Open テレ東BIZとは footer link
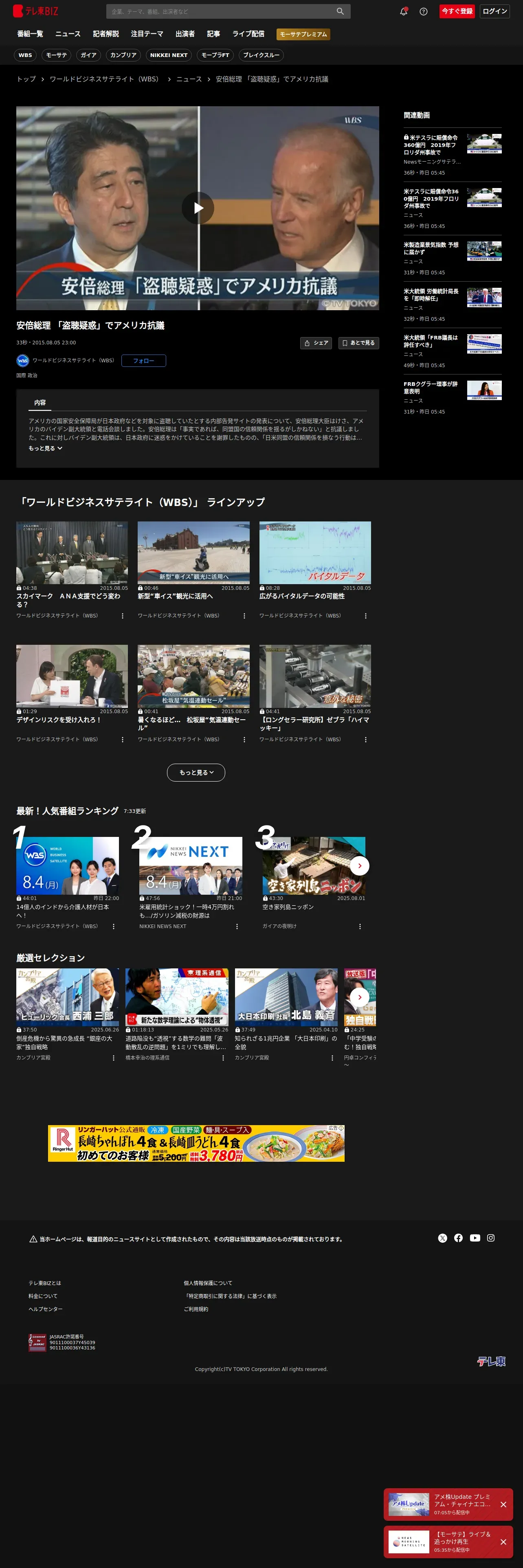The image size is (523, 1568). (44, 1283)
